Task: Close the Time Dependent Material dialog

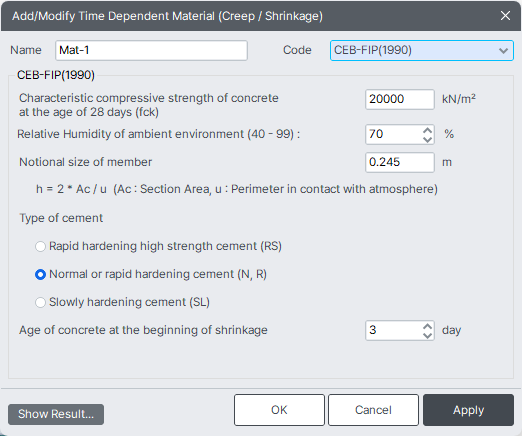Action: (x=505, y=16)
